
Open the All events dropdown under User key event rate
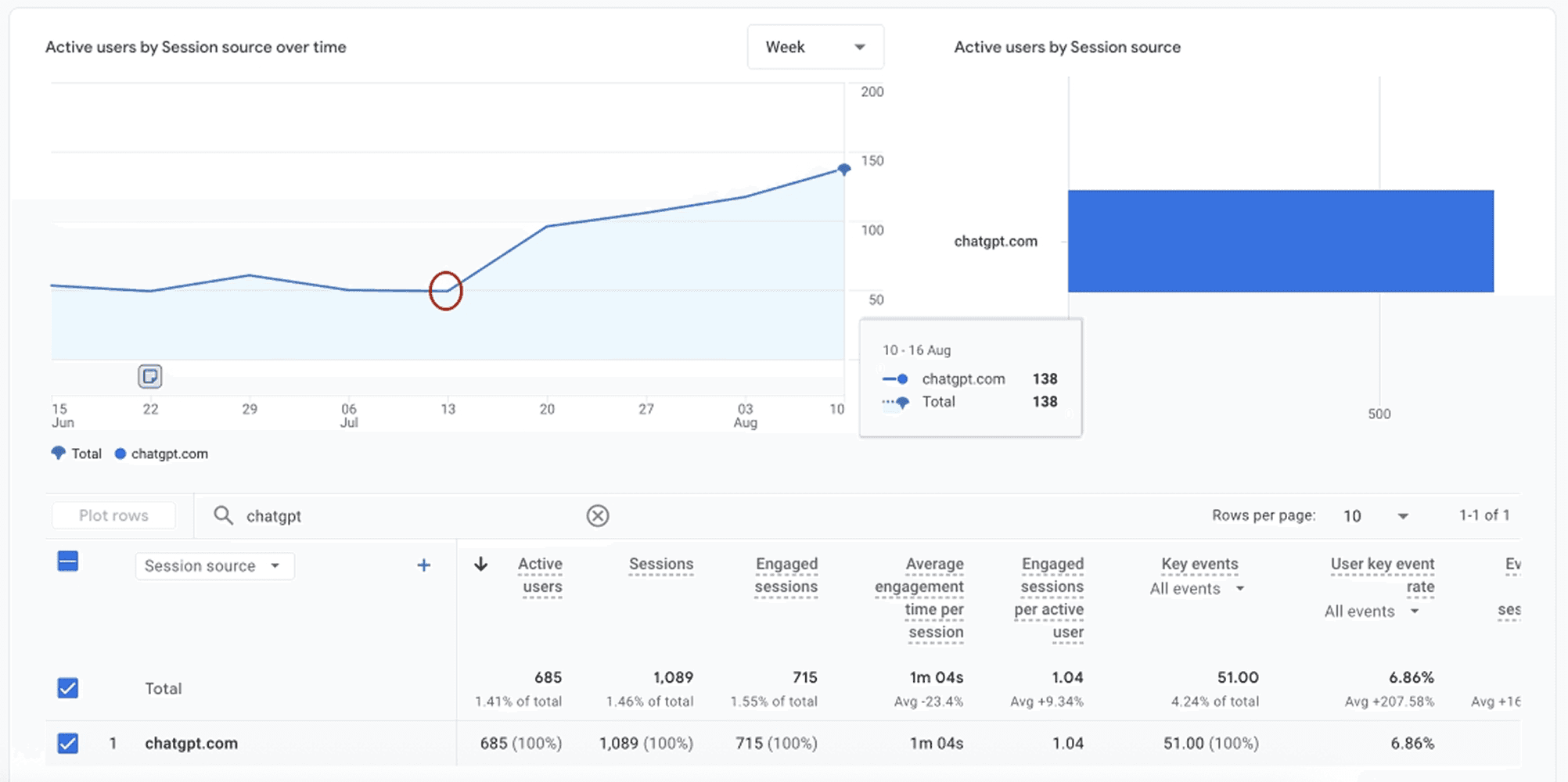pyautogui.click(x=1373, y=611)
